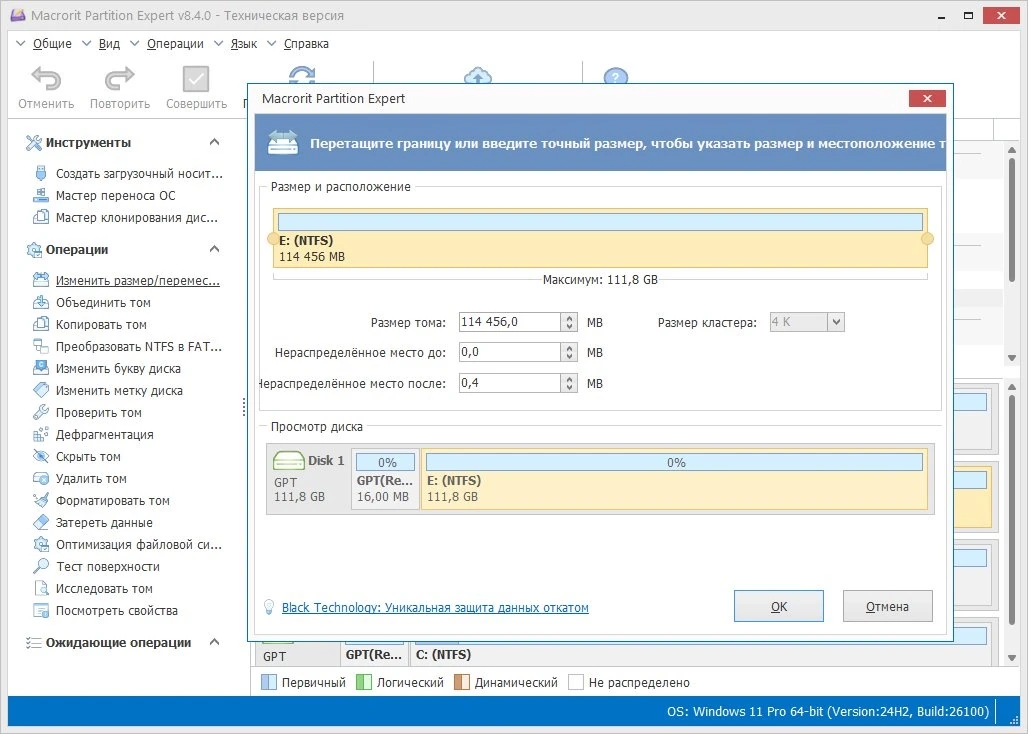Collapse the Инструменты section chevron
This screenshot has height=734, width=1028.
(x=214, y=142)
